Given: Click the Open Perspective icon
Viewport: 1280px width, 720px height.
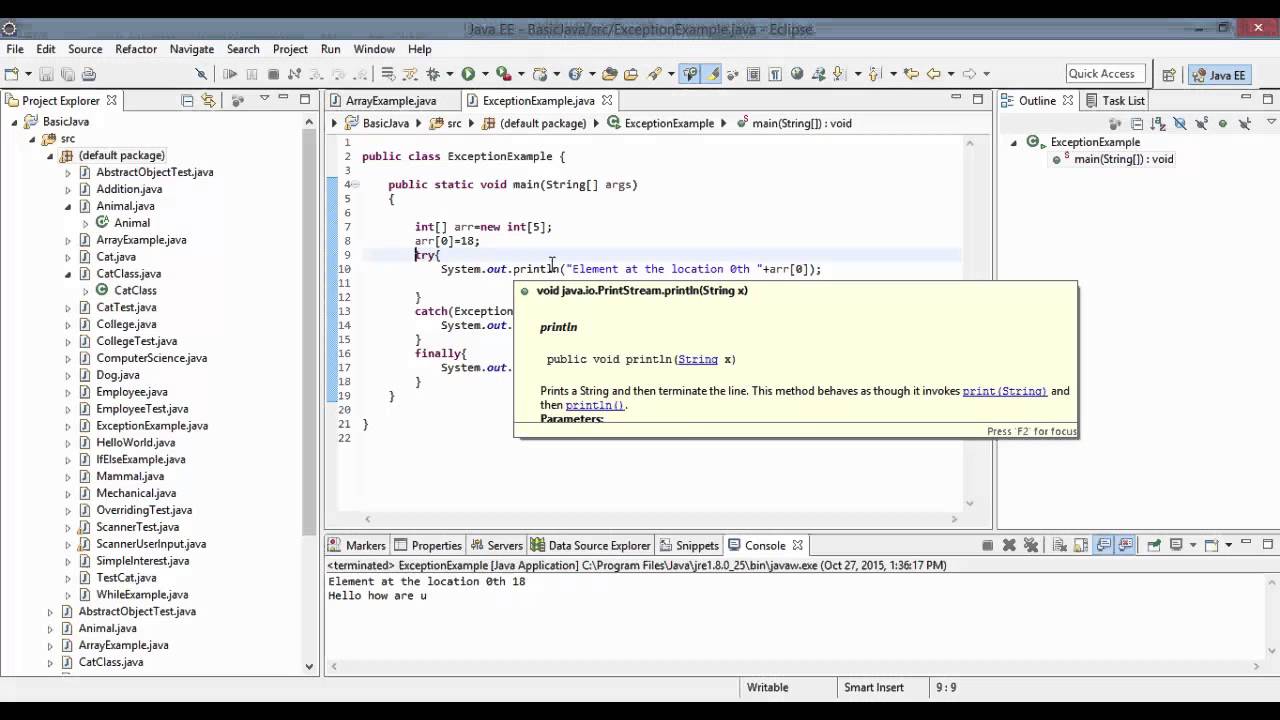Looking at the screenshot, I should click(x=1168, y=74).
